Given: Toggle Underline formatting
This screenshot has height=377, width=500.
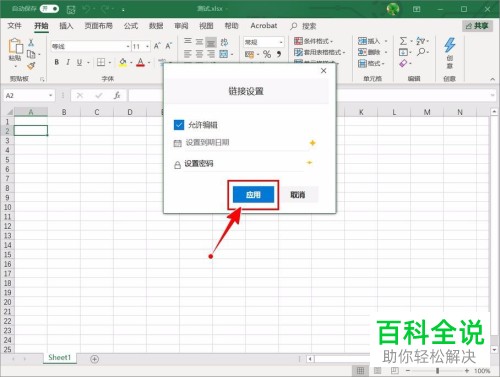Looking at the screenshot, I should (79, 62).
